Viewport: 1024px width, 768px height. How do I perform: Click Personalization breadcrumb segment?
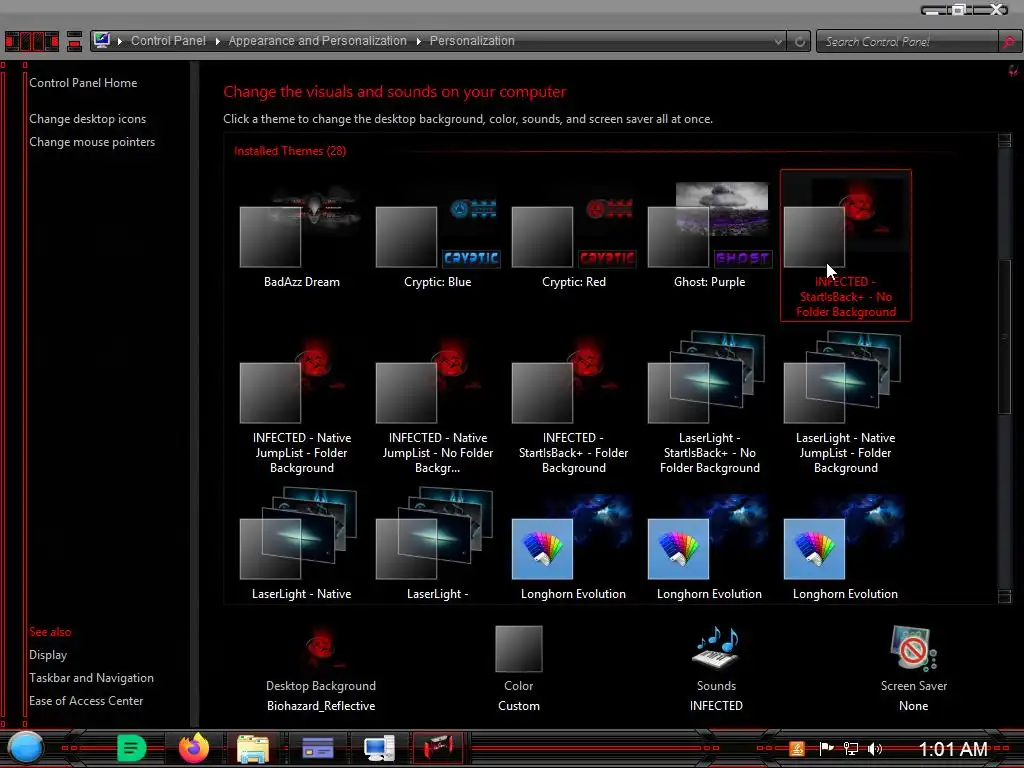point(472,40)
